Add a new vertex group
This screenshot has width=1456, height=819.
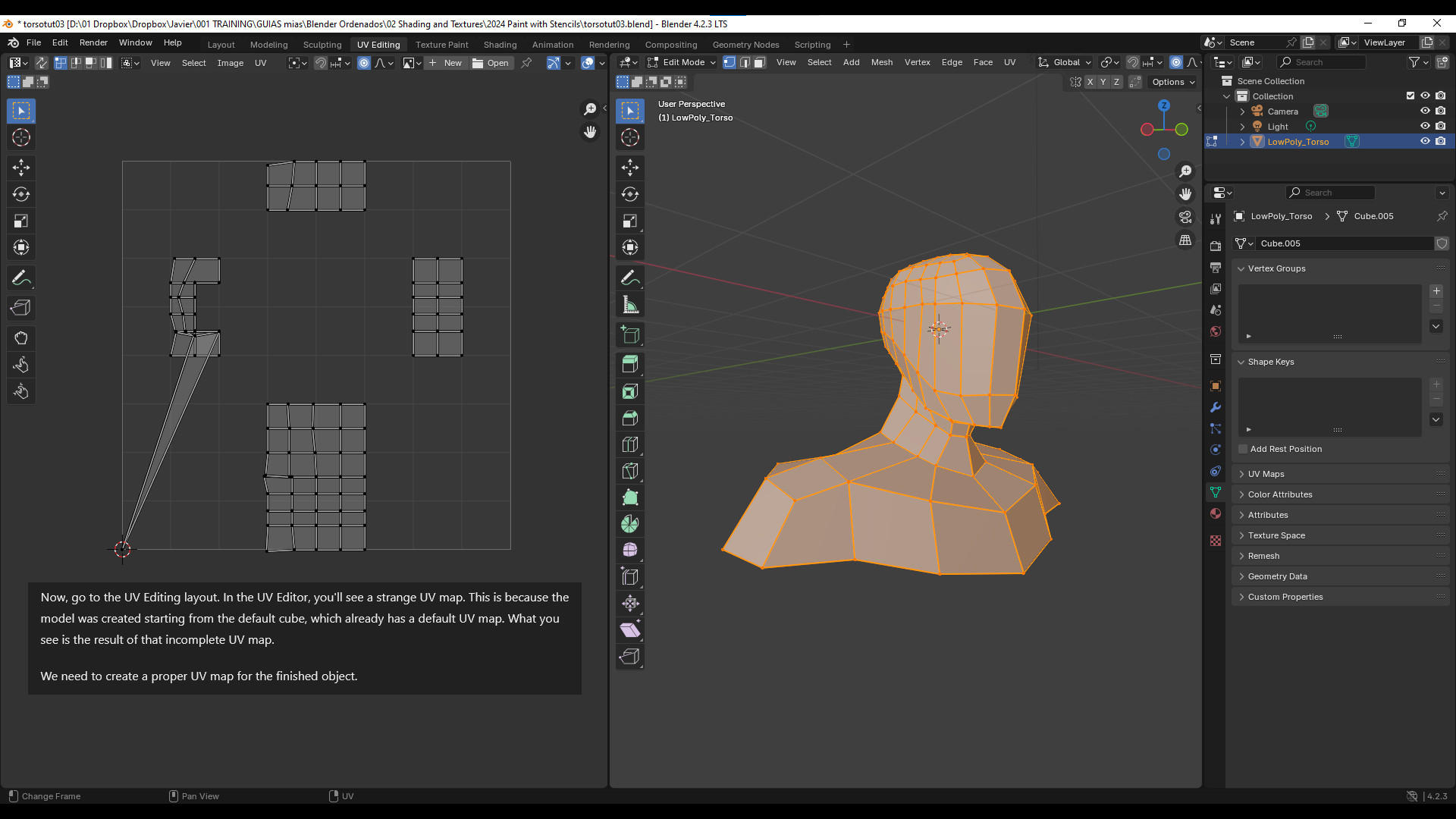[1436, 291]
